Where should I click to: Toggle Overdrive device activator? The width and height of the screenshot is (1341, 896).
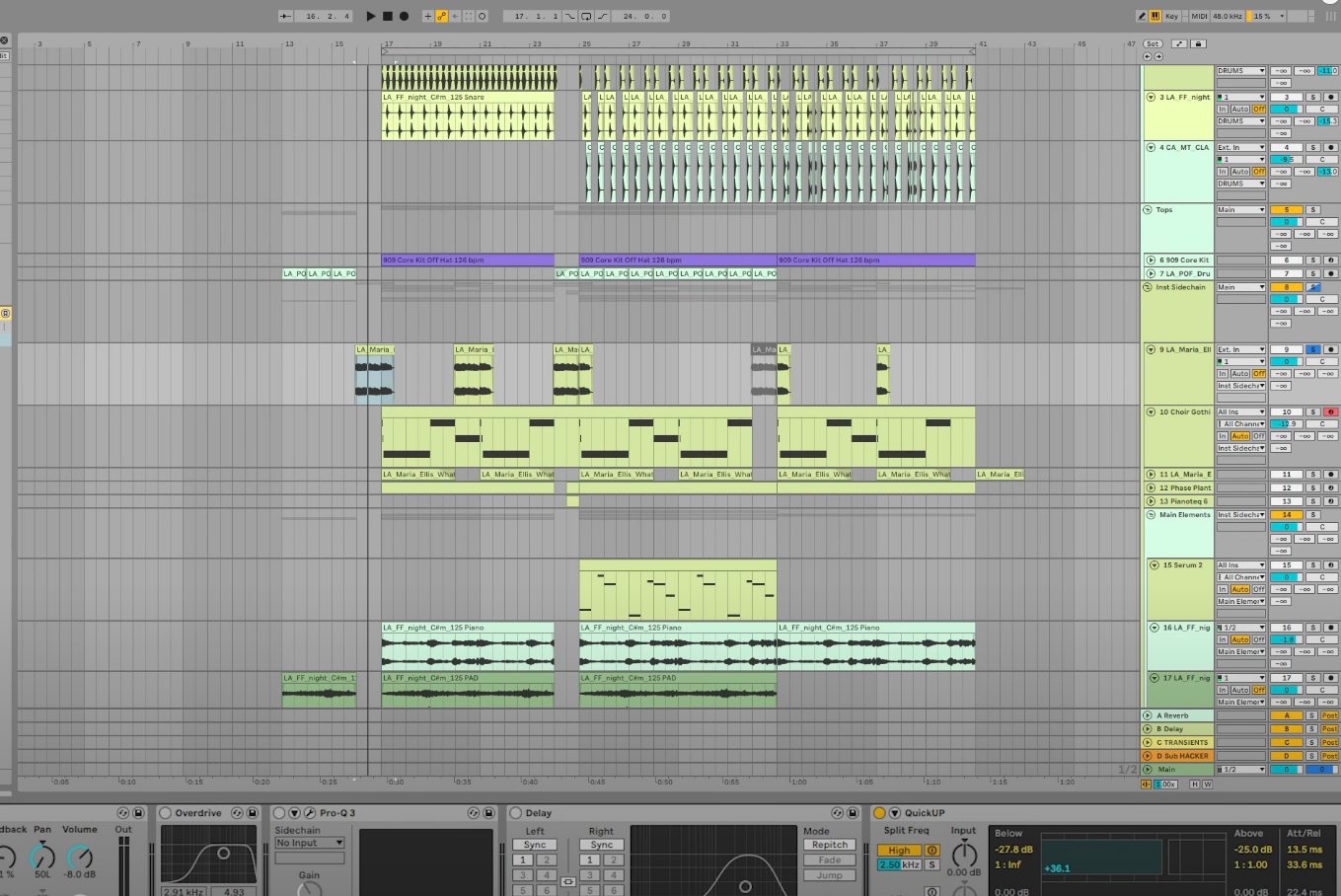(166, 813)
